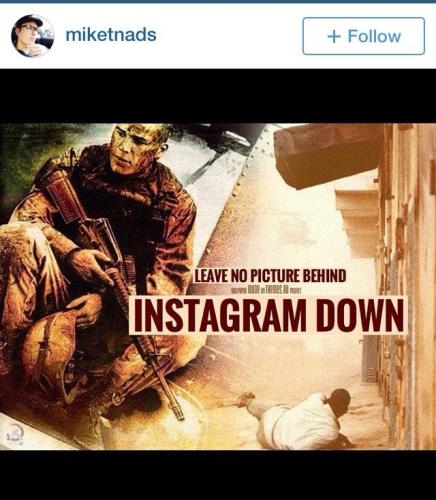The image size is (436, 500).
Task: Click the black letterbox bar below the poster
Action: point(218,475)
